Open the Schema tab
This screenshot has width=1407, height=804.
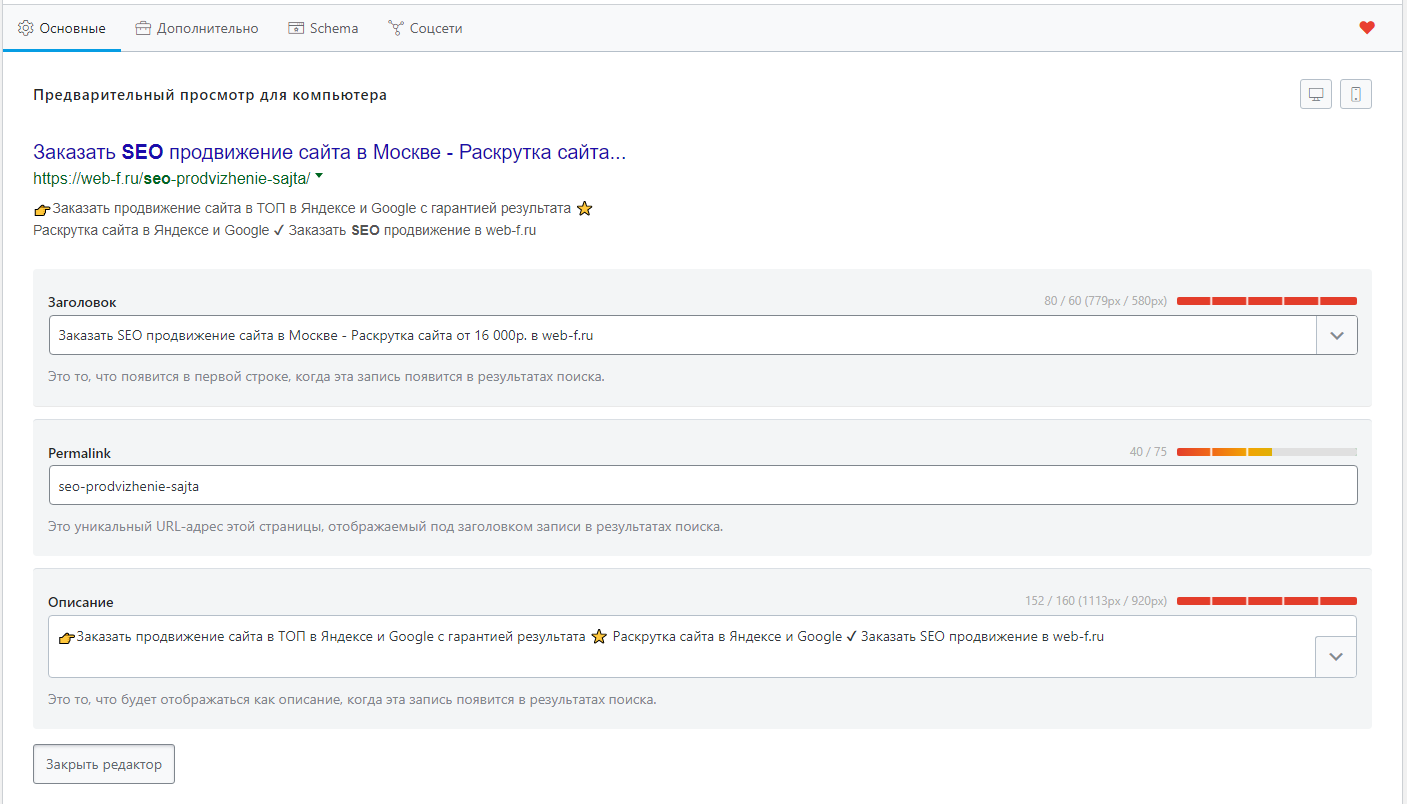point(323,28)
